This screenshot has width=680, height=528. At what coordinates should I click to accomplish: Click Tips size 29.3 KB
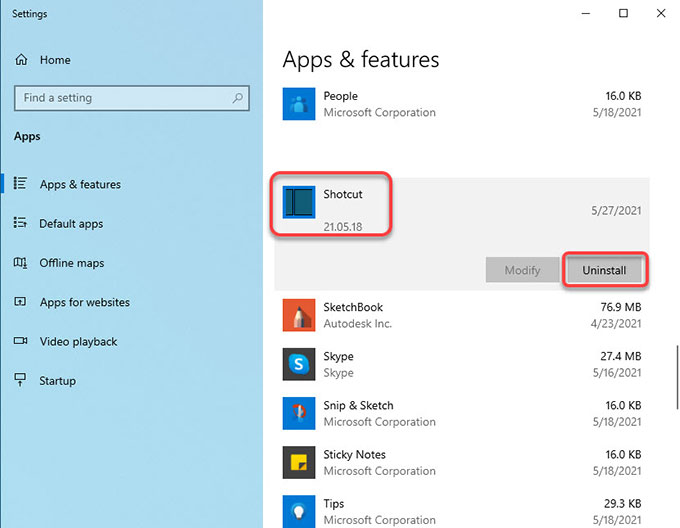[x=622, y=503]
